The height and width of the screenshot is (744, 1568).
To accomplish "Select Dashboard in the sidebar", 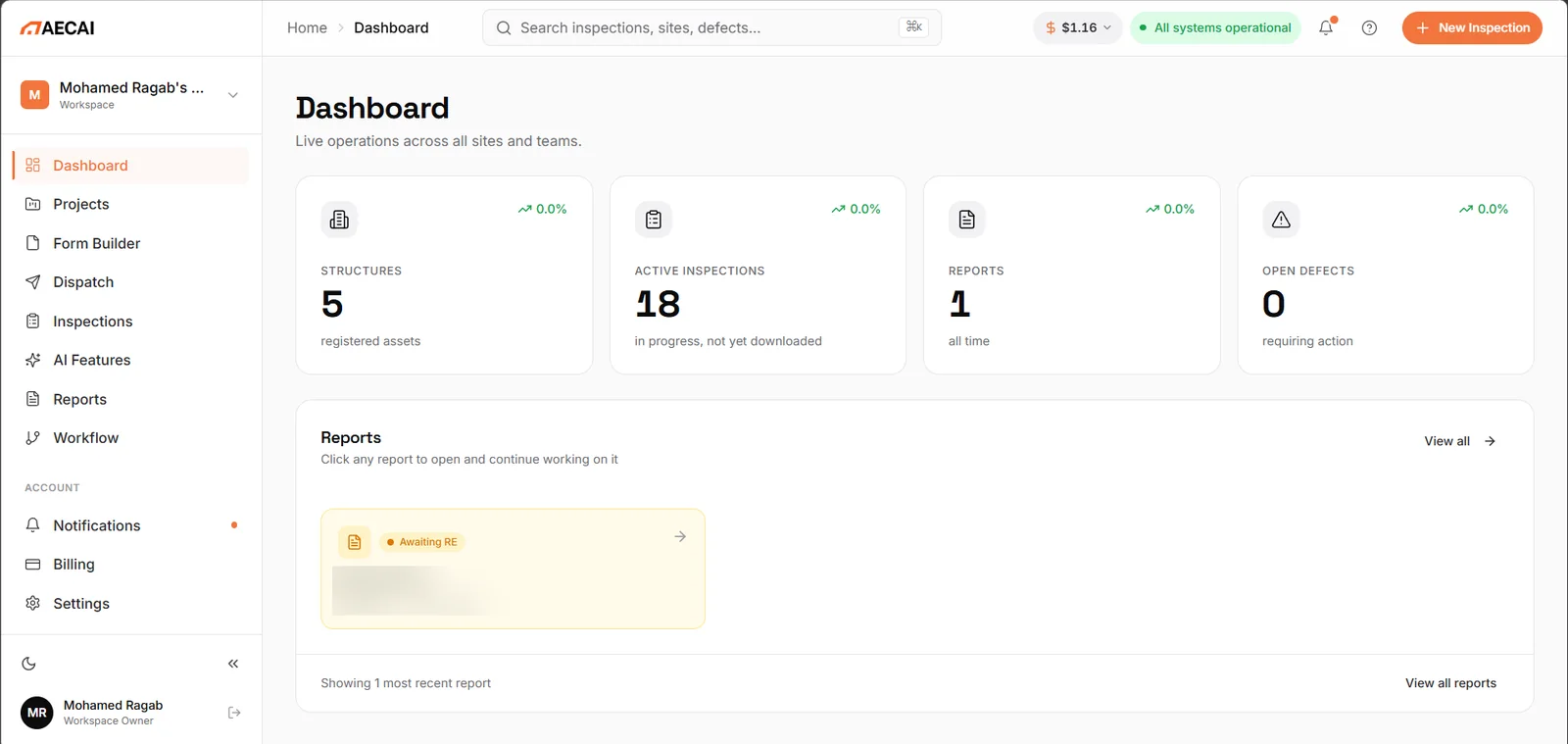I will coord(130,166).
